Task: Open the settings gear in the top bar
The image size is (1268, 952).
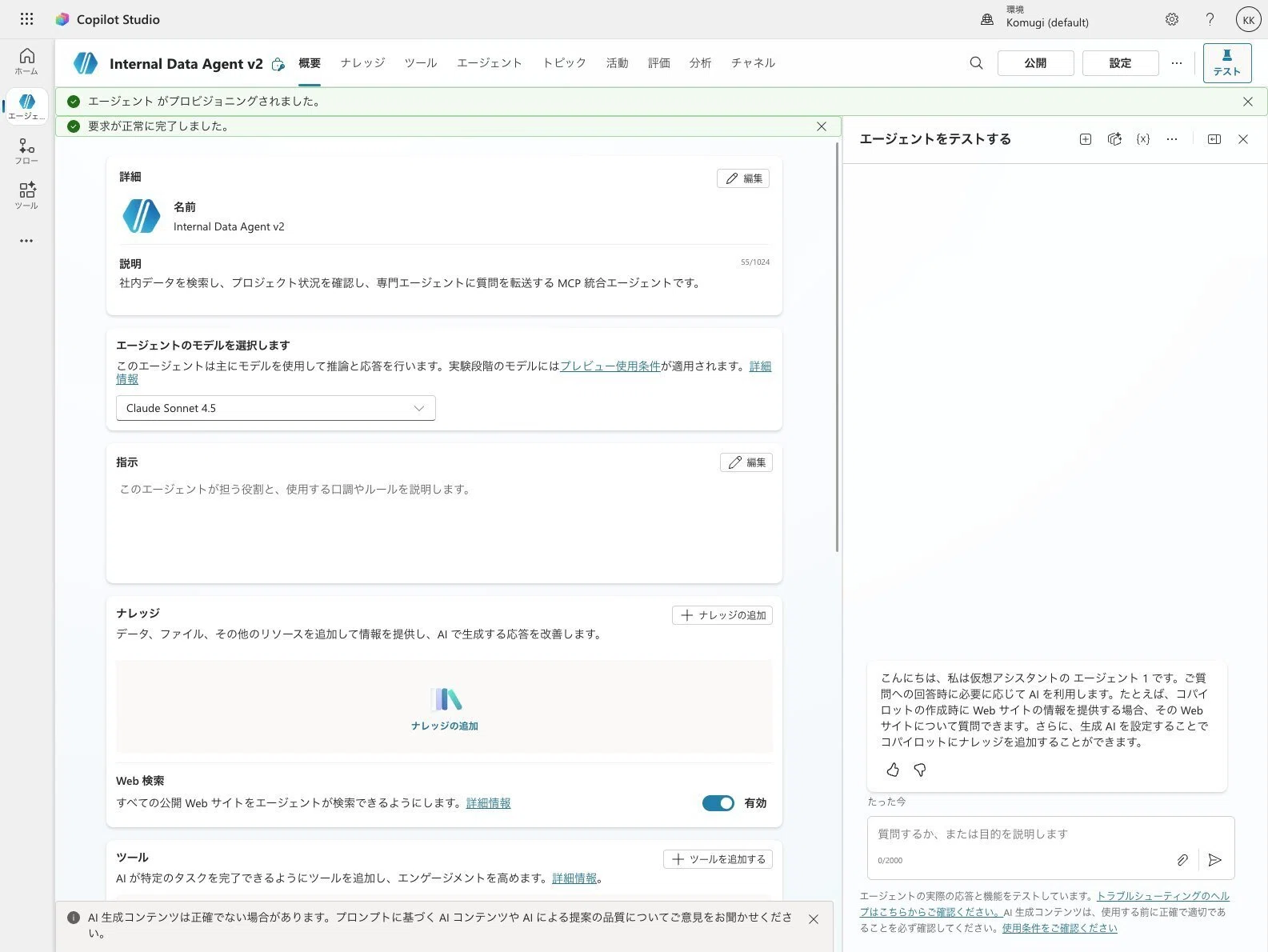Action: tap(1172, 19)
